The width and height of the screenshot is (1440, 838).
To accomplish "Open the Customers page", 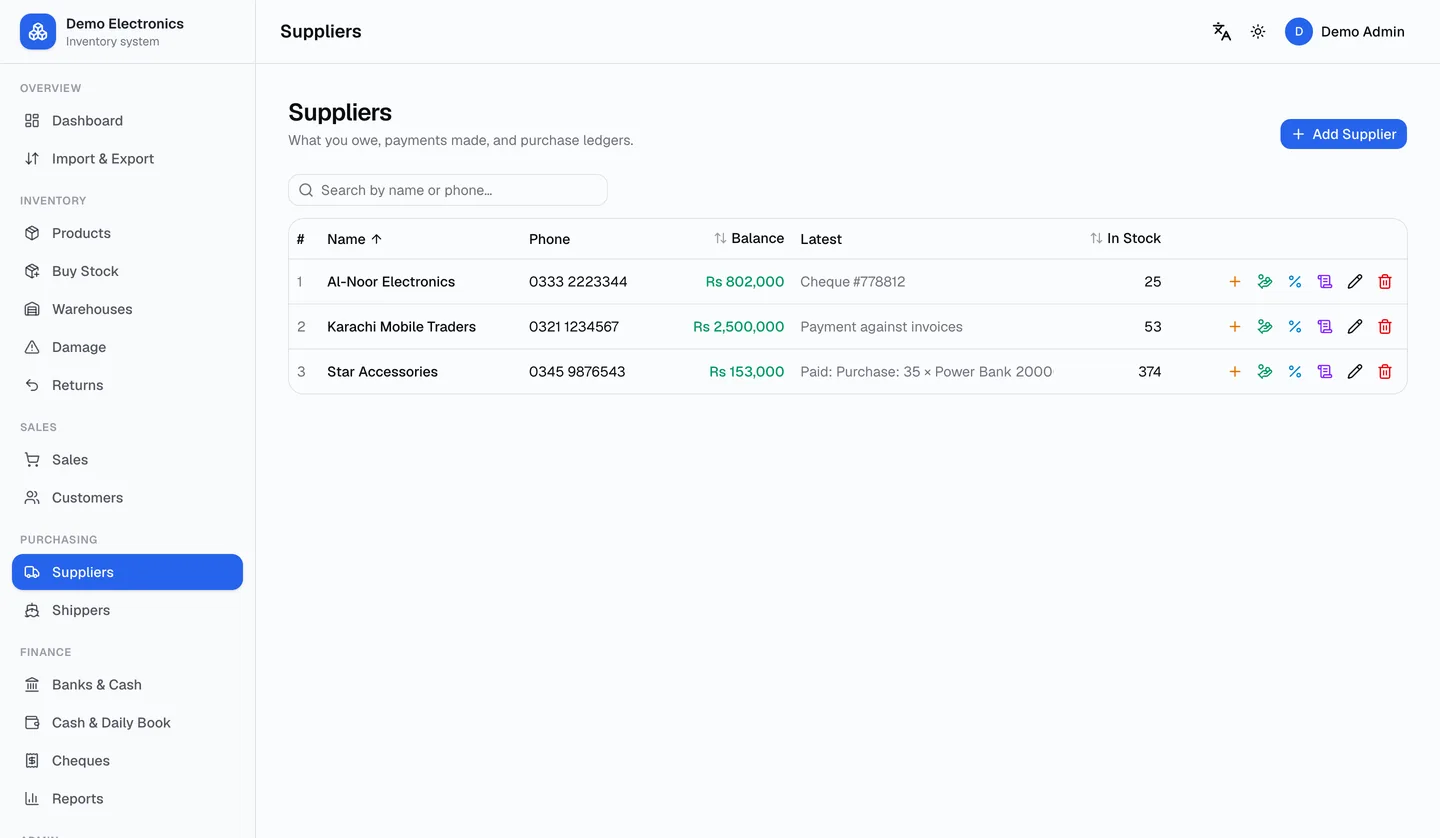I will coord(127,498).
